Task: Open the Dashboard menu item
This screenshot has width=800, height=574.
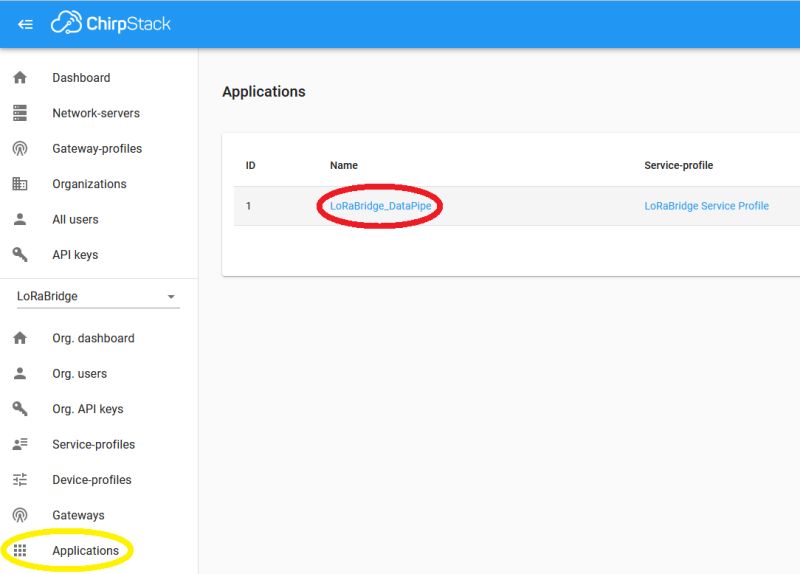Action: pos(81,78)
